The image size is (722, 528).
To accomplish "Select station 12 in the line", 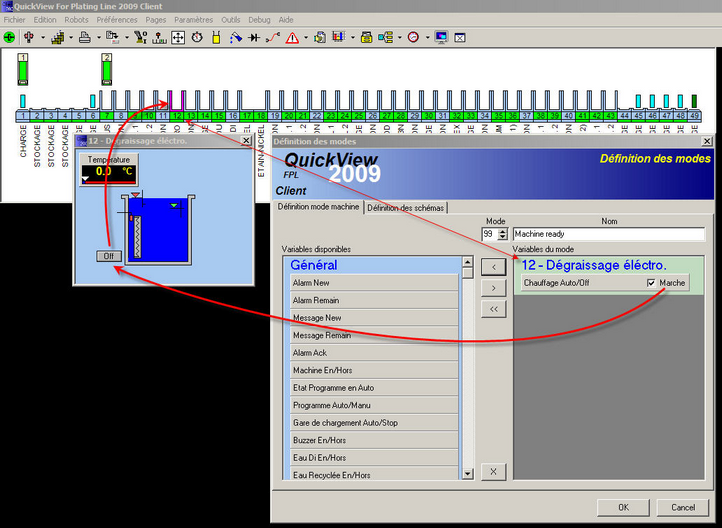I will [177, 116].
